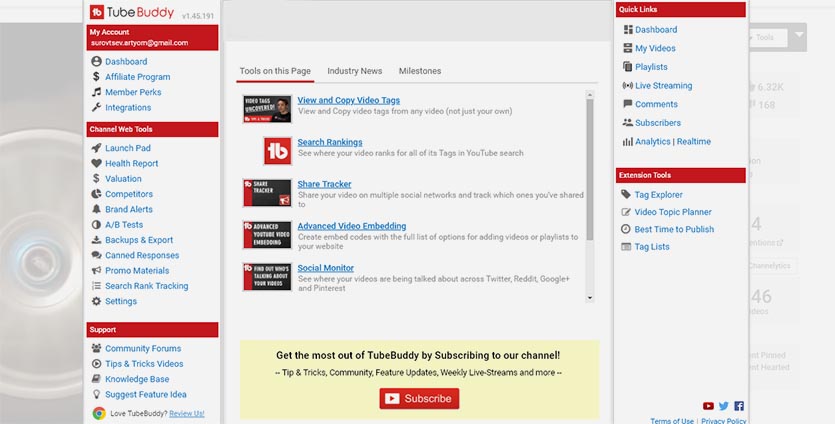Click the Backups & Export download icon
Image resolution: width=835 pixels, height=424 pixels.
[x=96, y=240]
